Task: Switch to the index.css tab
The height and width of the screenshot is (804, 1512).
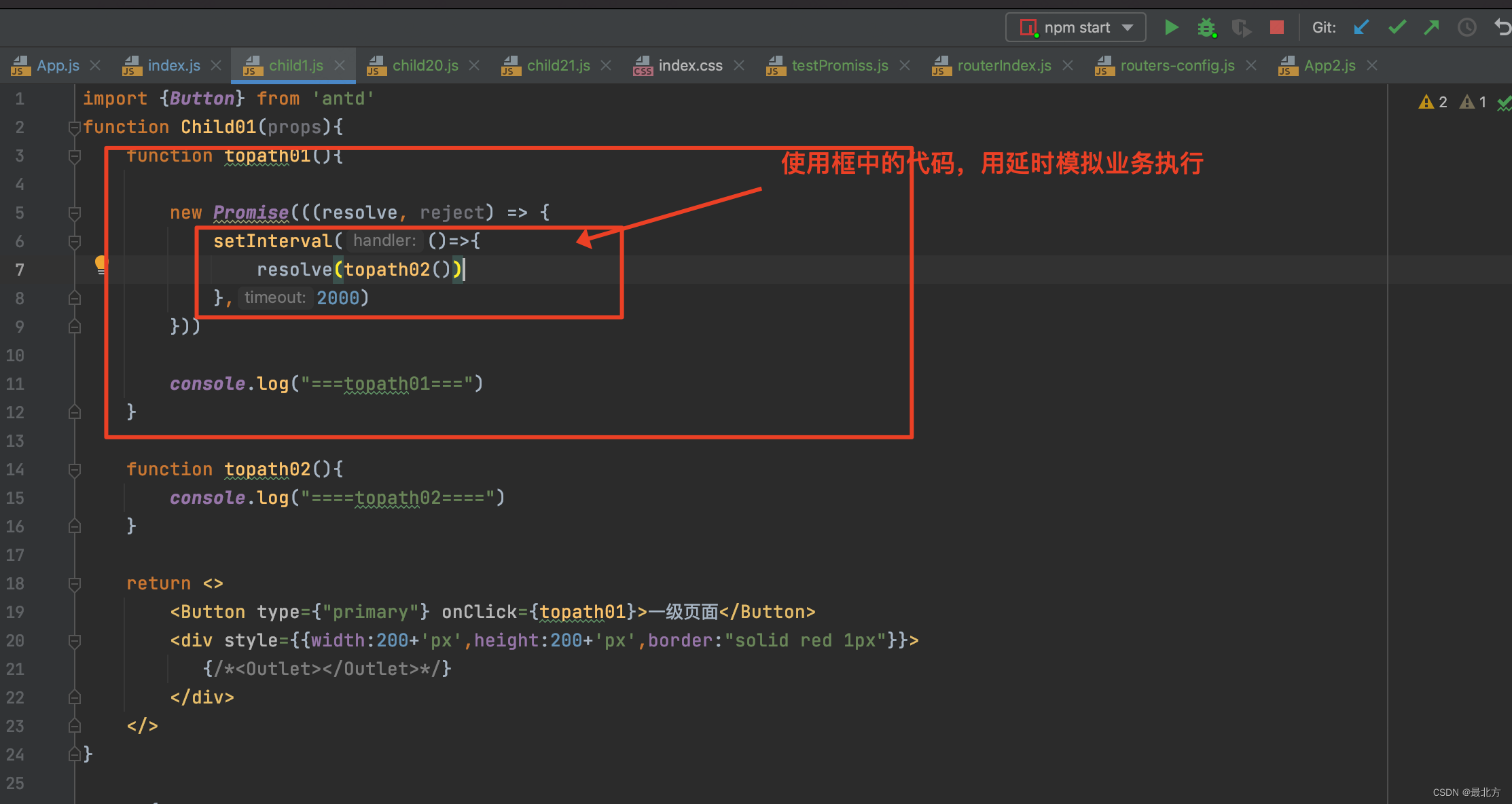Action: pos(690,66)
